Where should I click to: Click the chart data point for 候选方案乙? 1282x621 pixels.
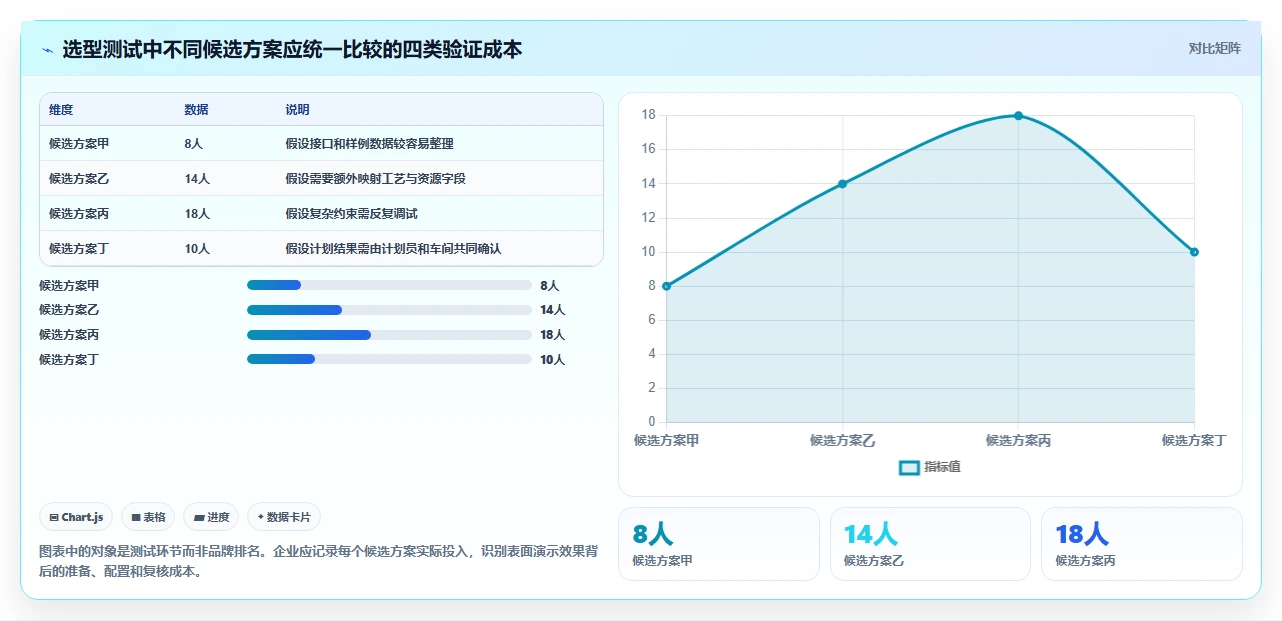(842, 184)
